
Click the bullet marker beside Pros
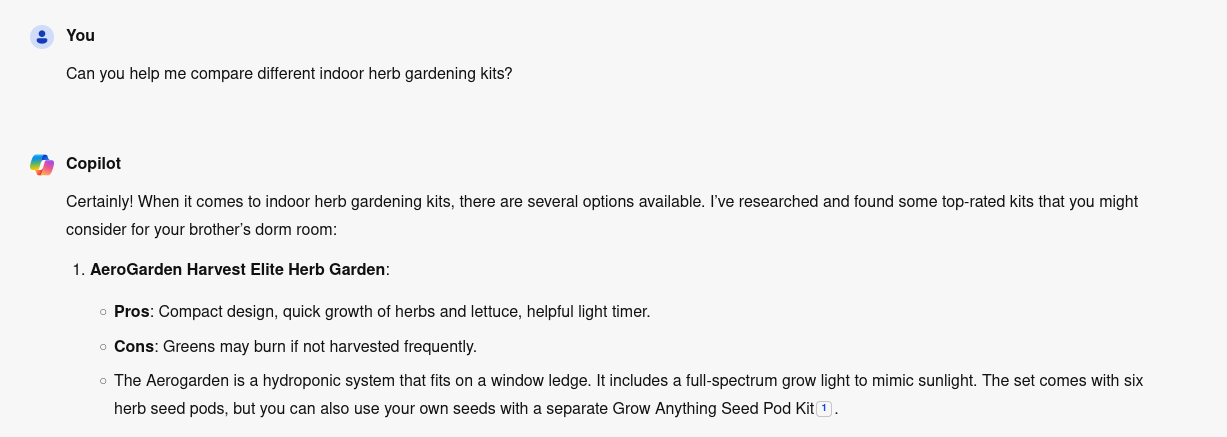click(x=103, y=312)
